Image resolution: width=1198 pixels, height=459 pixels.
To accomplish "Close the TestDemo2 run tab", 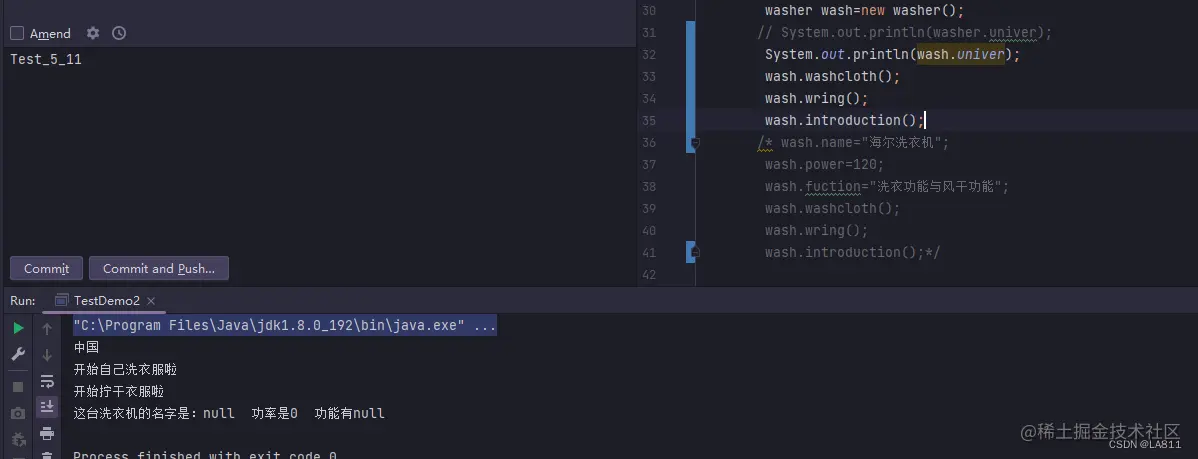I will pyautogui.click(x=151, y=301).
